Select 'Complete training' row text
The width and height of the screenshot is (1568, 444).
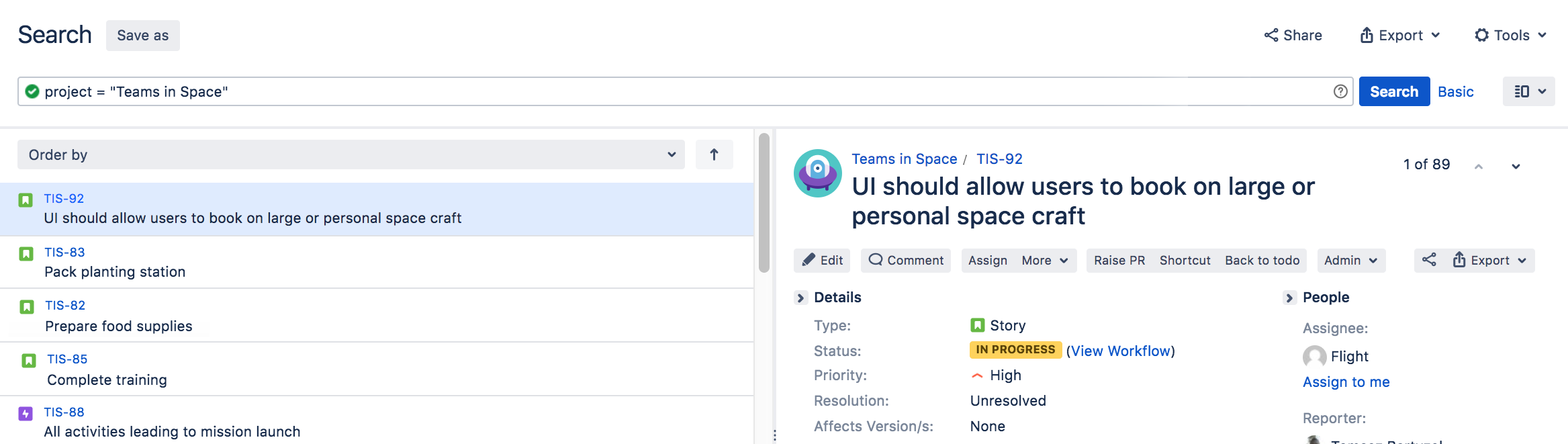(x=107, y=380)
